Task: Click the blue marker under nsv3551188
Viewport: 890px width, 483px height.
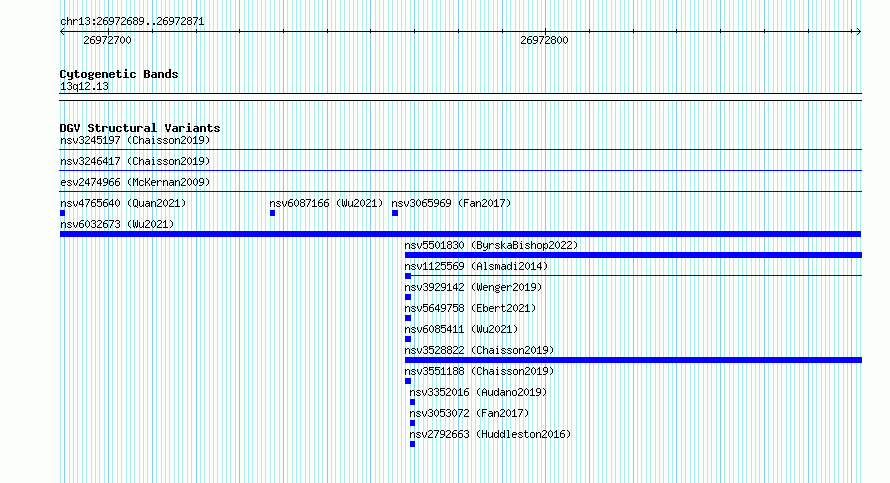Action: (x=408, y=381)
